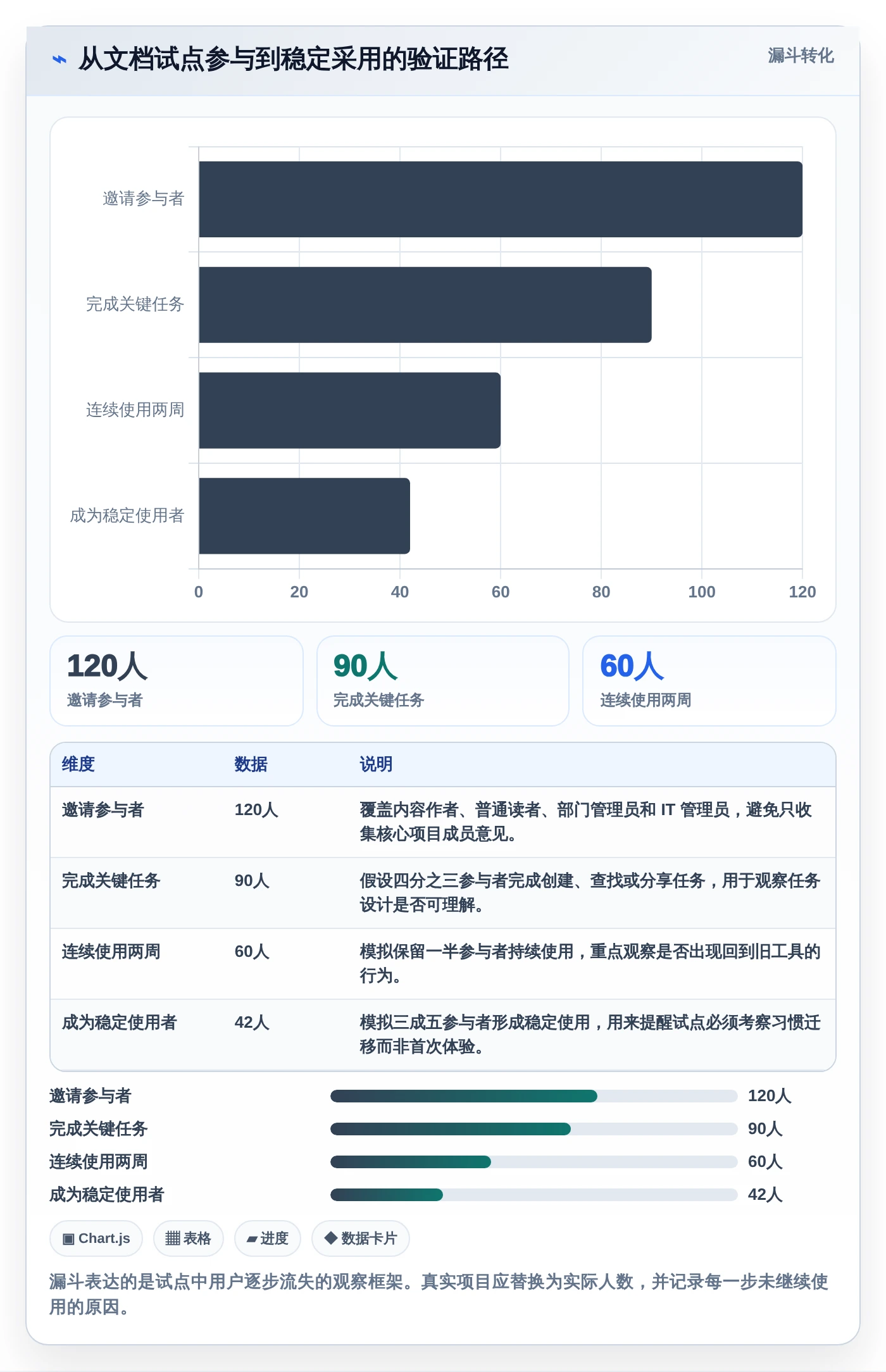The height and width of the screenshot is (1372, 886).
Task: Click the chart axis label 邀请参与者
Action: [x=143, y=199]
